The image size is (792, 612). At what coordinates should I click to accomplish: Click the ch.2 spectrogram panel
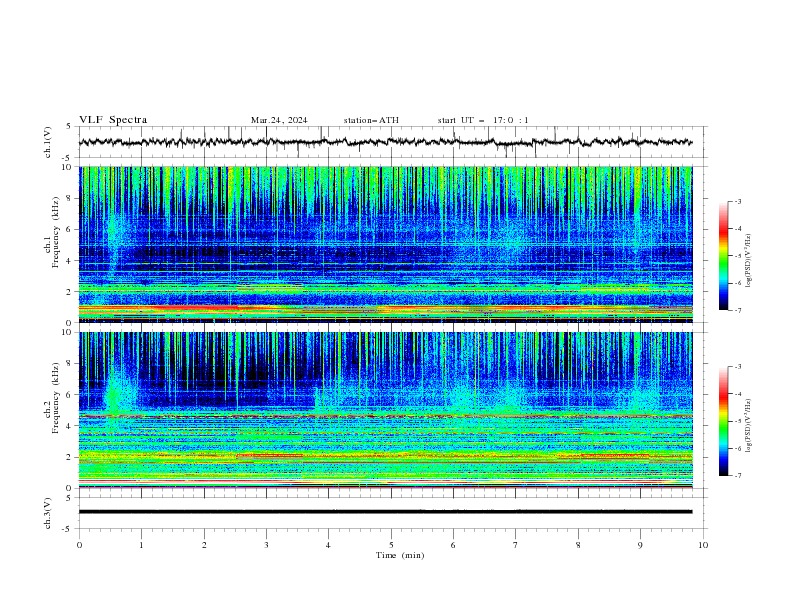pos(385,410)
